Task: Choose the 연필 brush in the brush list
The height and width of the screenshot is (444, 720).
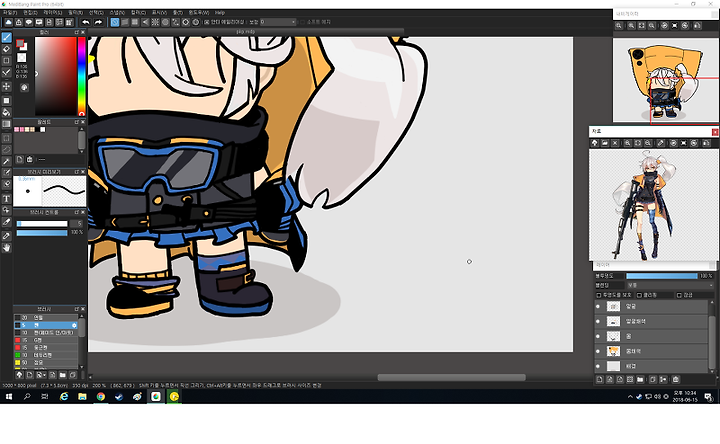Action: (x=46, y=318)
